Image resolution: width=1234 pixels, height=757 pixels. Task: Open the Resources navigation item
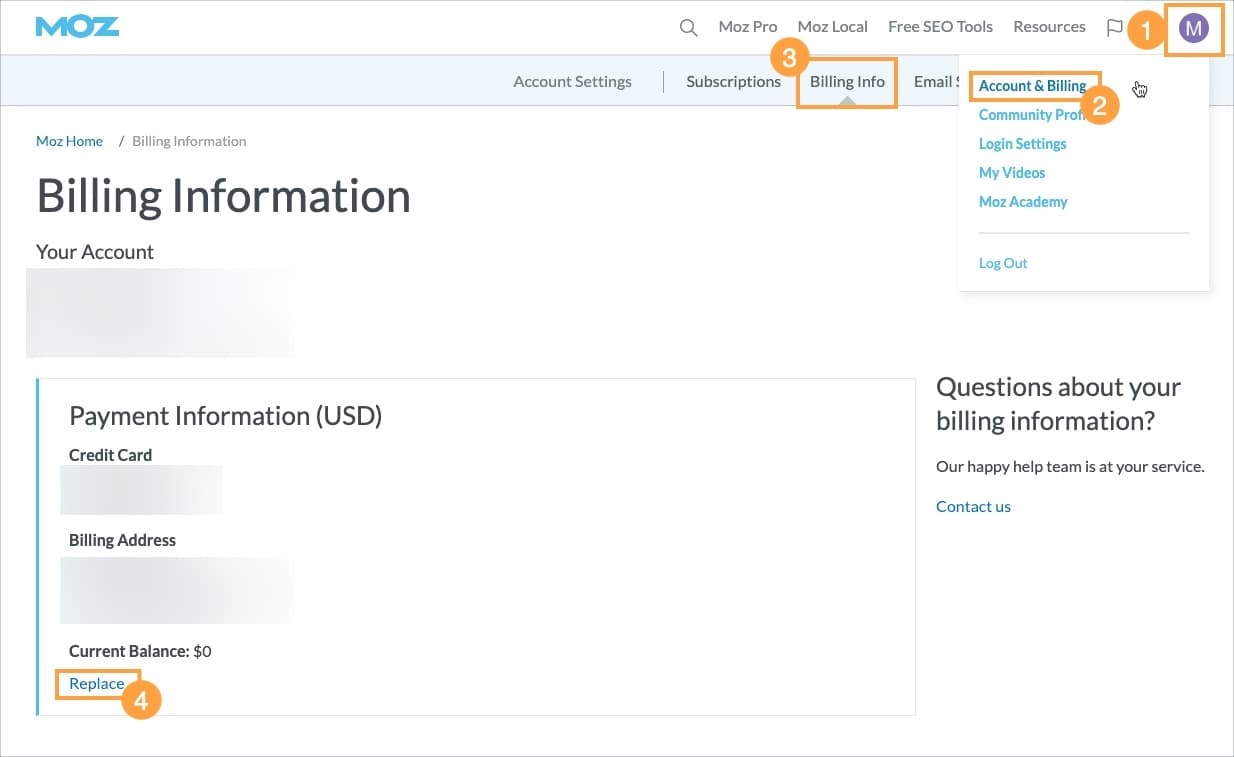1048,27
